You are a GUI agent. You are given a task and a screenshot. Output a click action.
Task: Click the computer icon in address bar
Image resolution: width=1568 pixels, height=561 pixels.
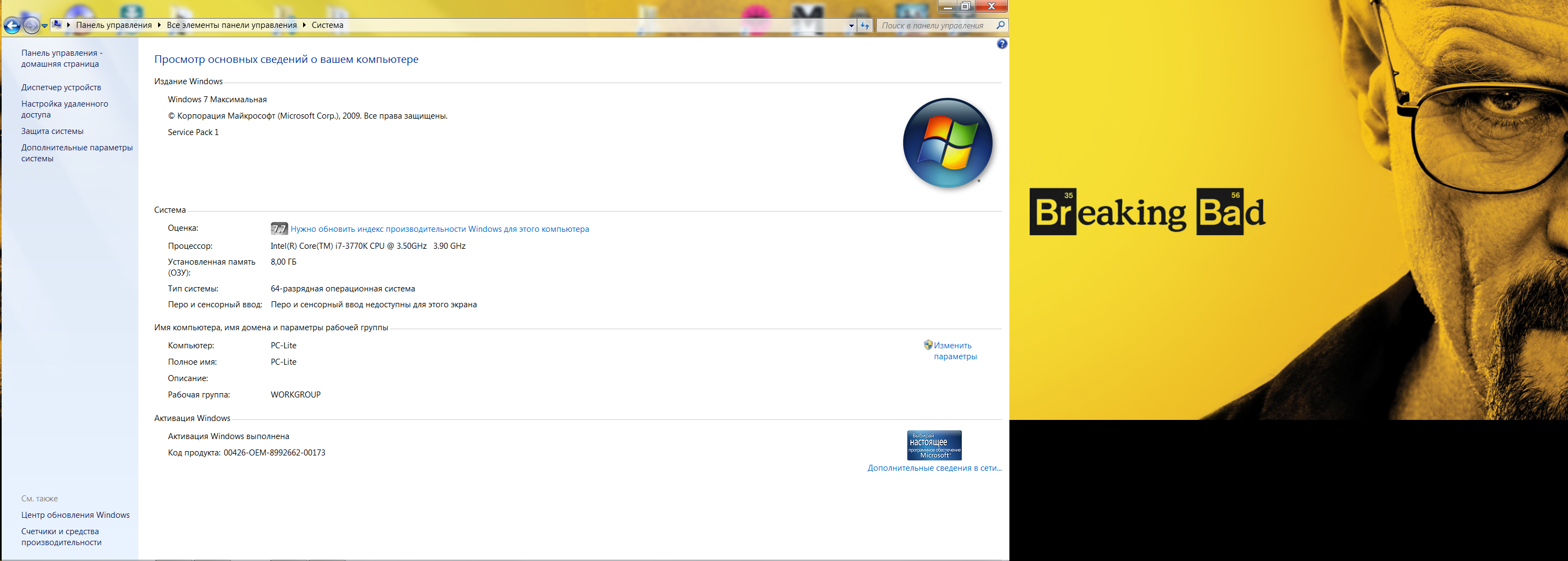(56, 25)
